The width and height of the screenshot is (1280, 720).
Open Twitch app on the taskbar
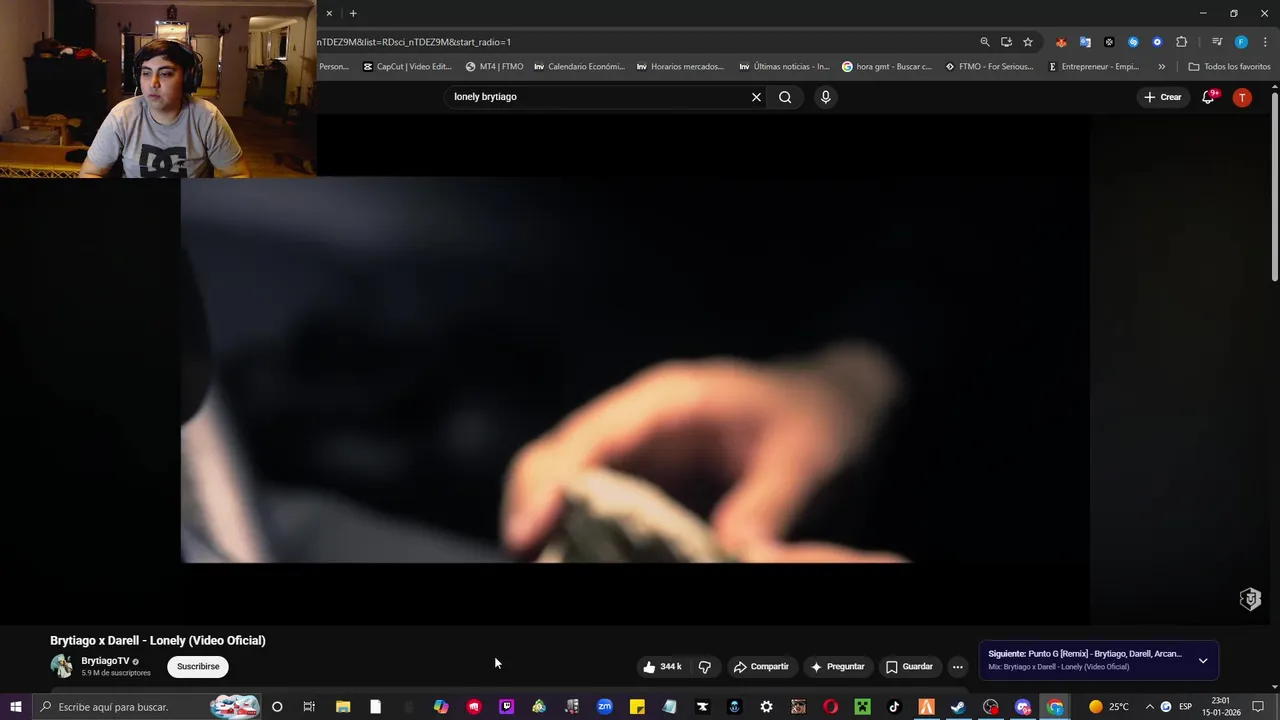pyautogui.click(x=507, y=707)
